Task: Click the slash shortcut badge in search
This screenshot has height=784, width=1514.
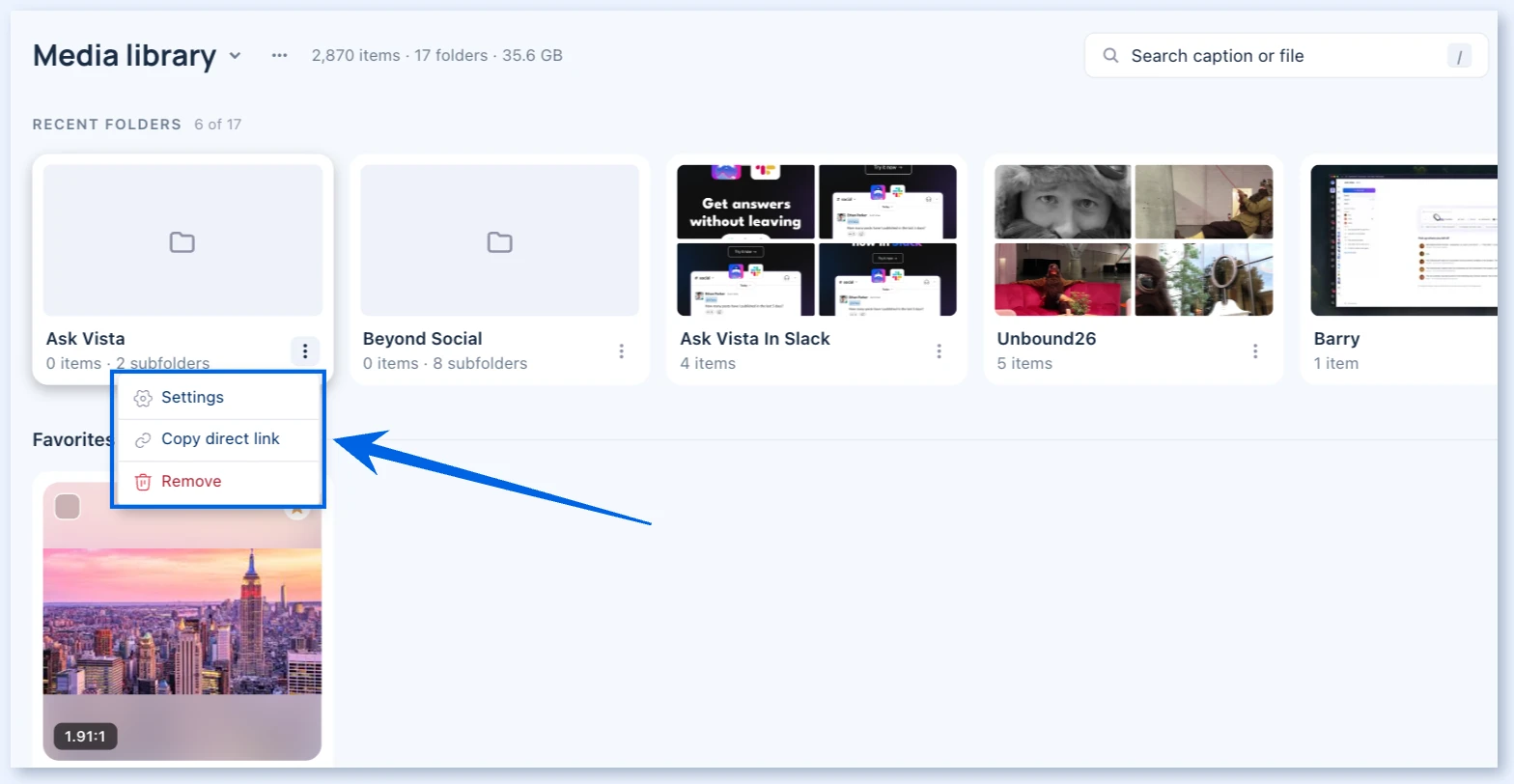Action: click(1459, 56)
